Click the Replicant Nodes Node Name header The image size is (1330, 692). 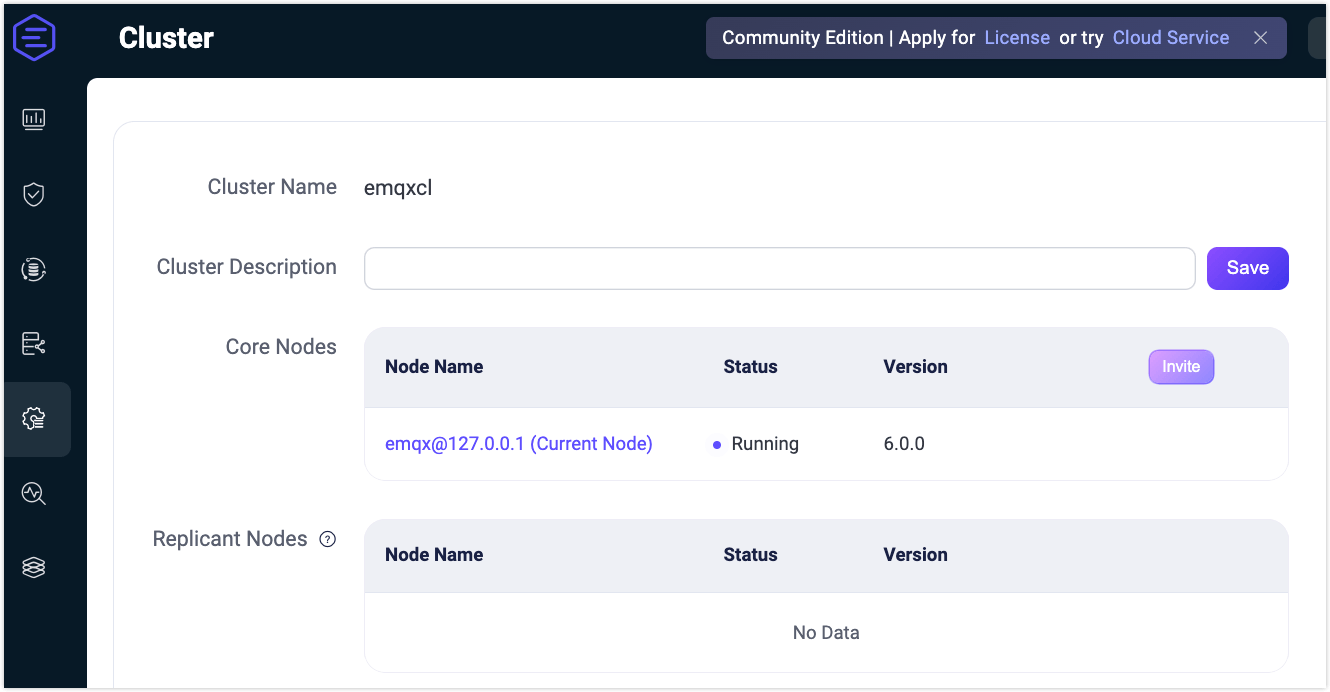click(434, 555)
